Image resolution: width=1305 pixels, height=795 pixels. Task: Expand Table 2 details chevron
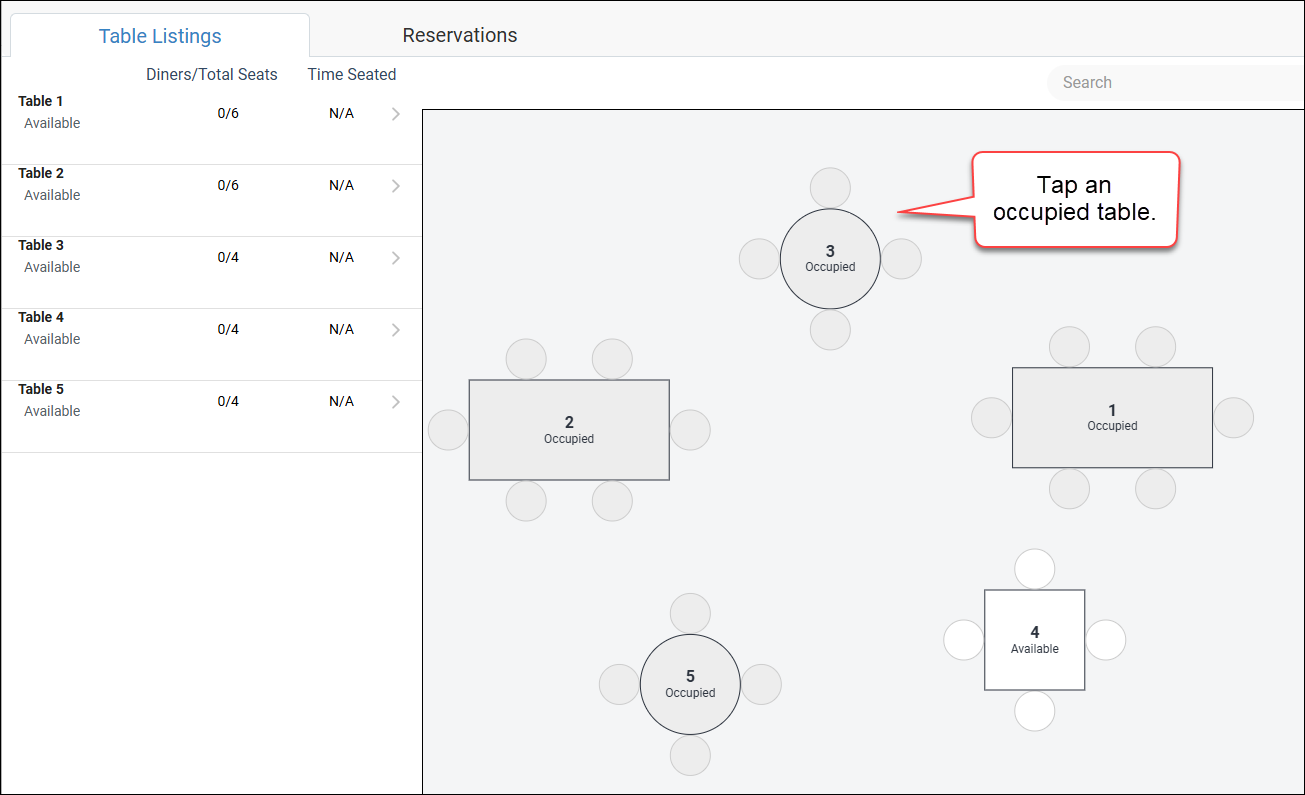(396, 186)
